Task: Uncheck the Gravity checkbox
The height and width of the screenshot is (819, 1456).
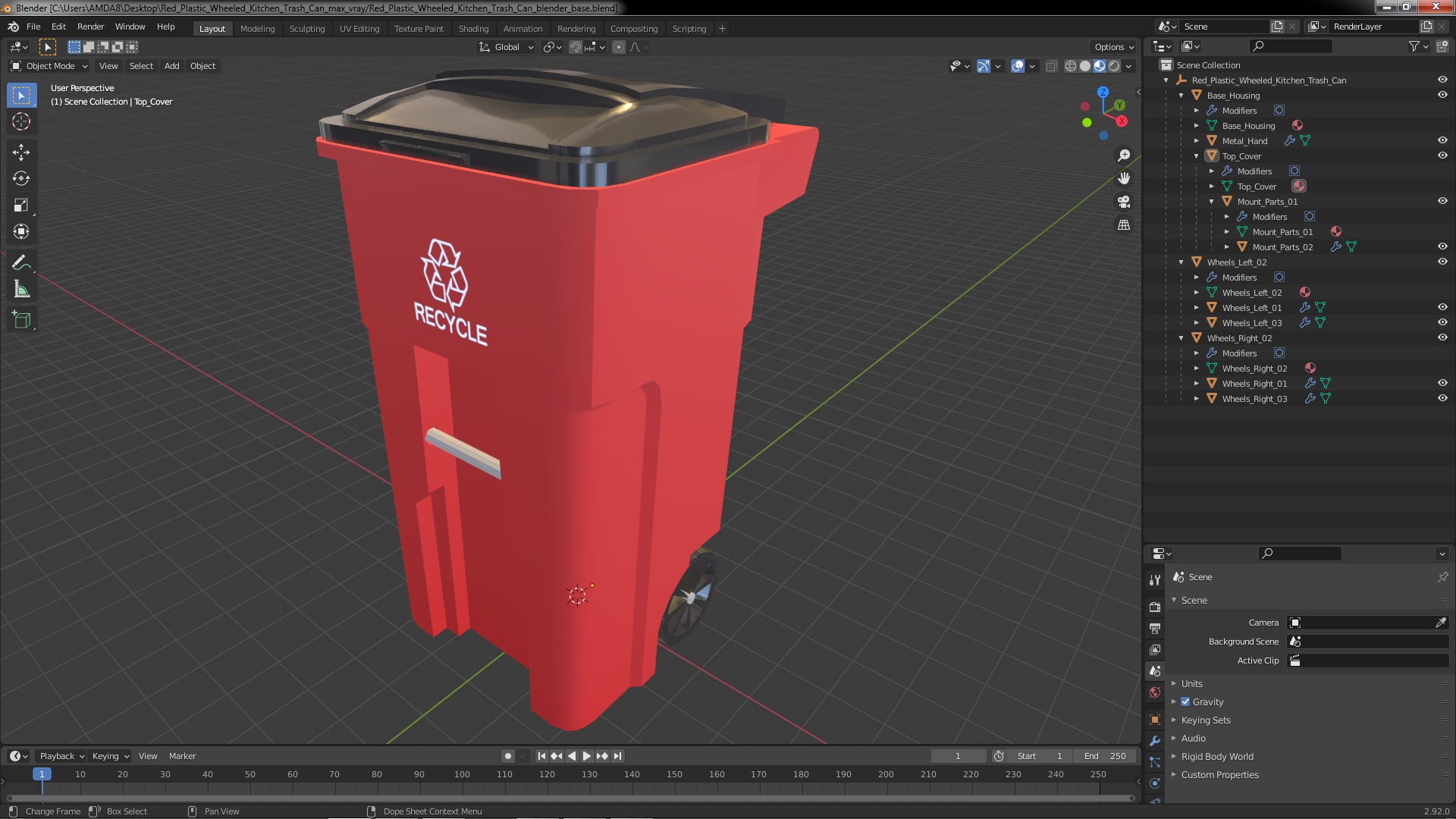Action: [1185, 701]
